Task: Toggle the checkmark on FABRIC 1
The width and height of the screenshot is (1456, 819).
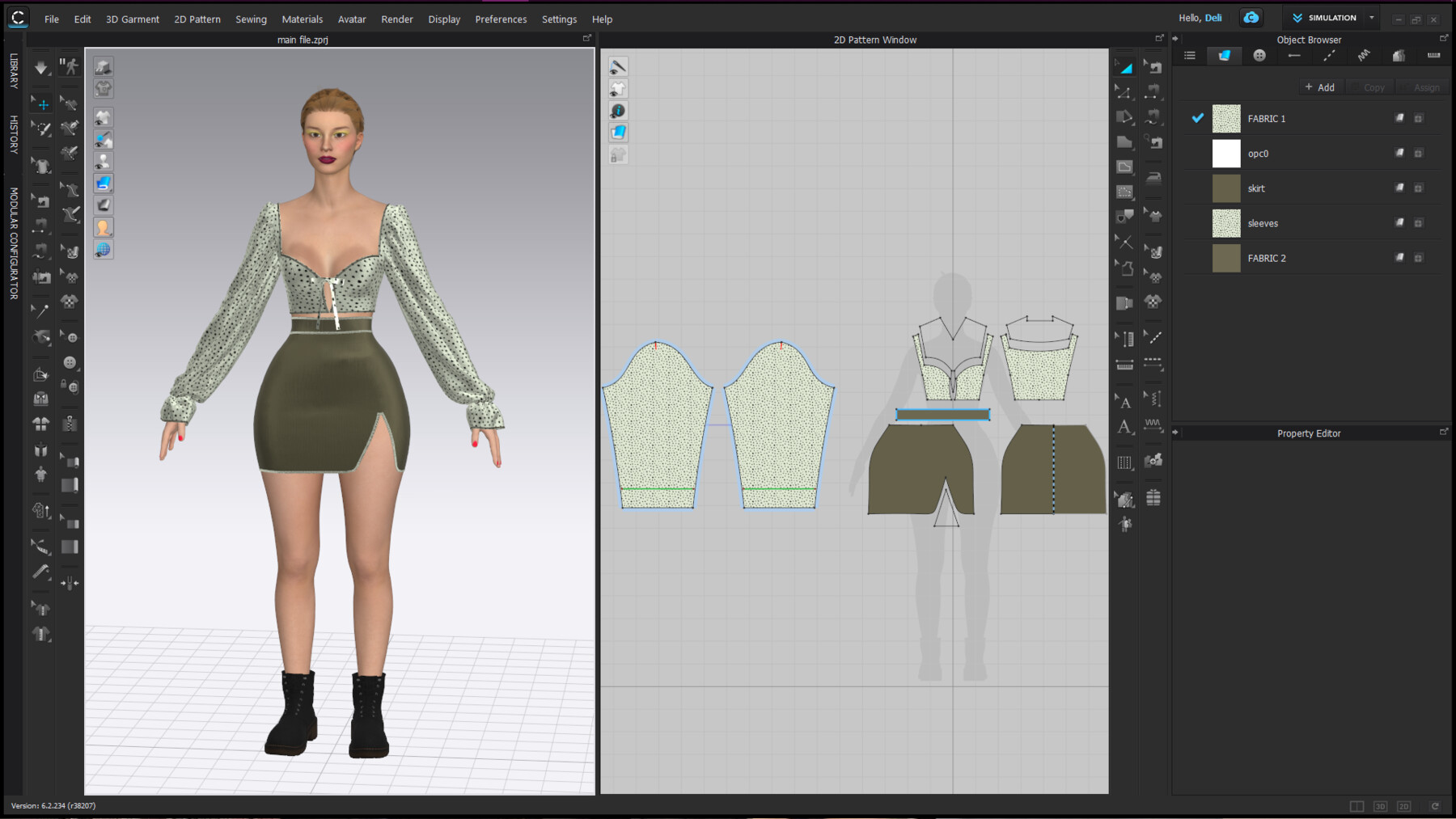Action: coord(1197,118)
